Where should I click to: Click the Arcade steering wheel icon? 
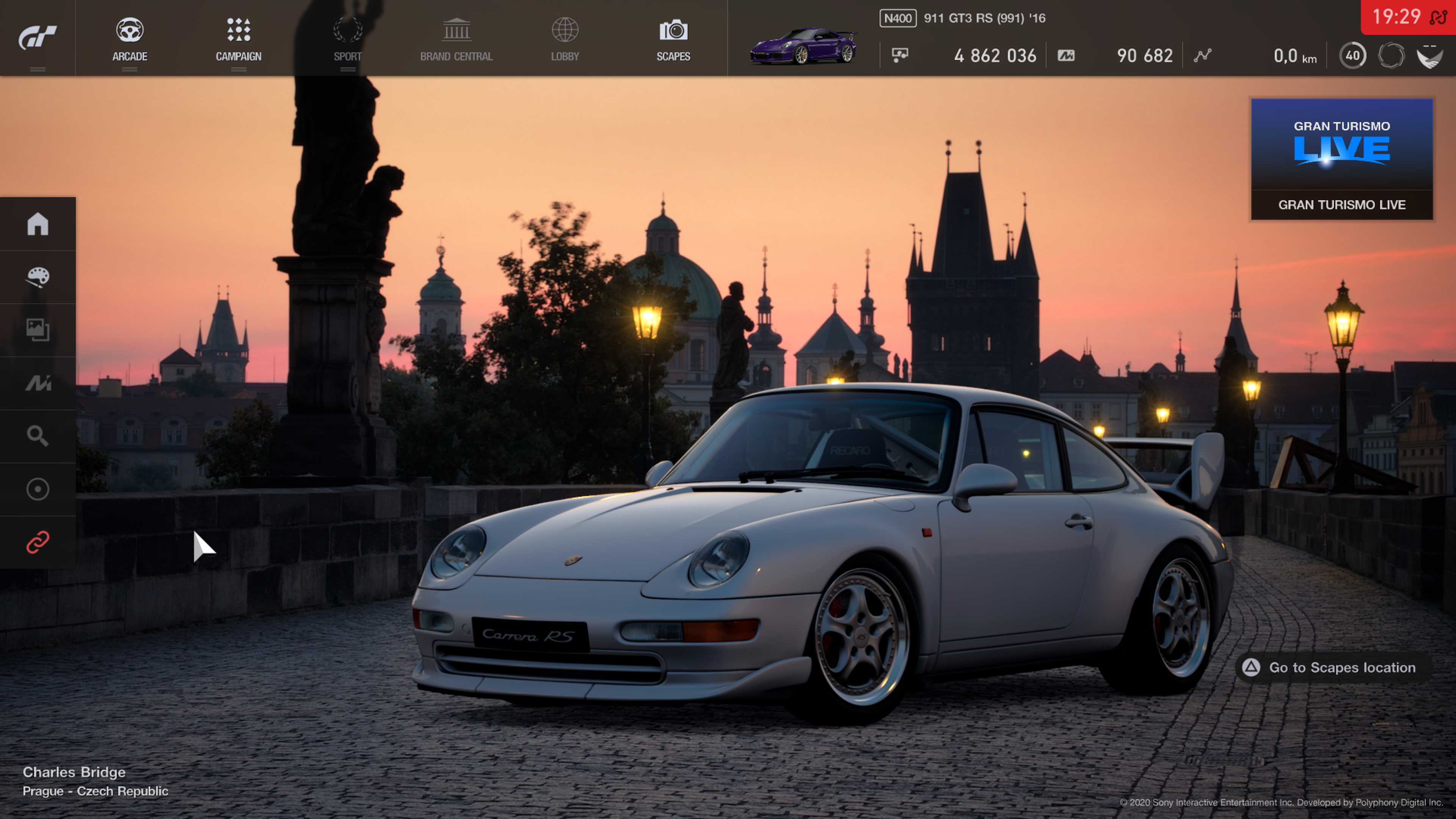129,30
